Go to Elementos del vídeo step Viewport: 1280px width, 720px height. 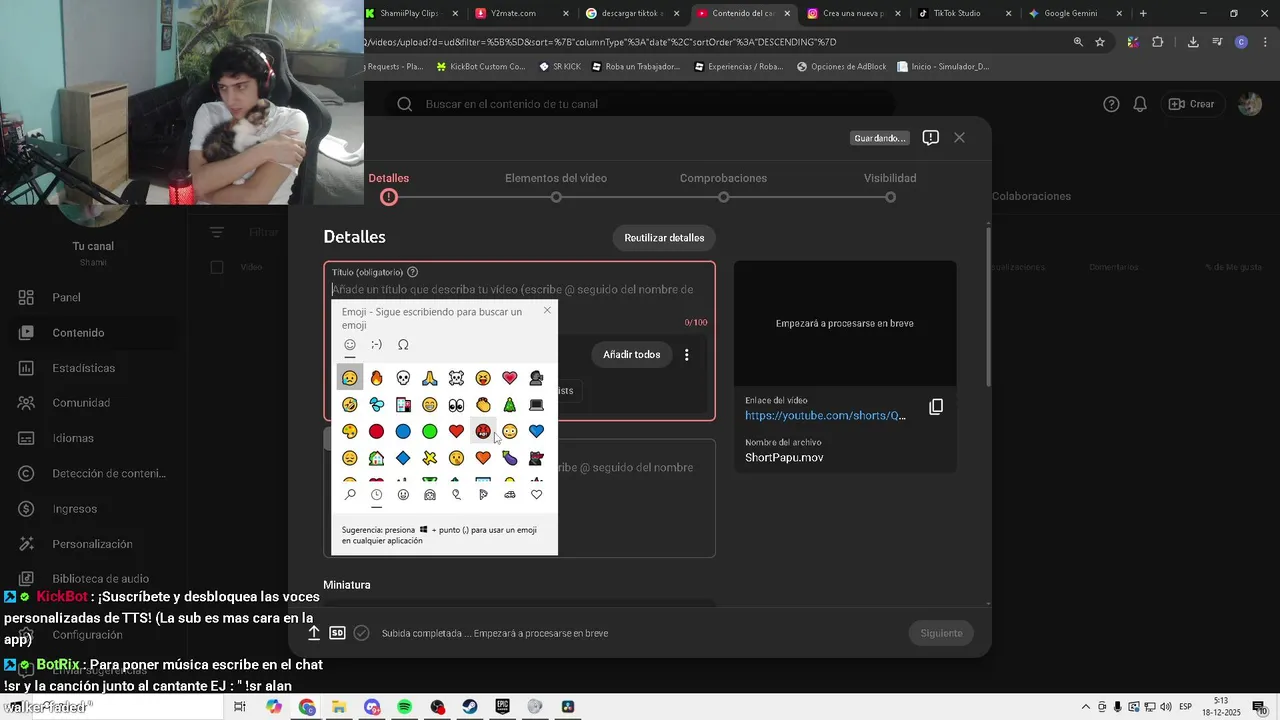tap(556, 188)
